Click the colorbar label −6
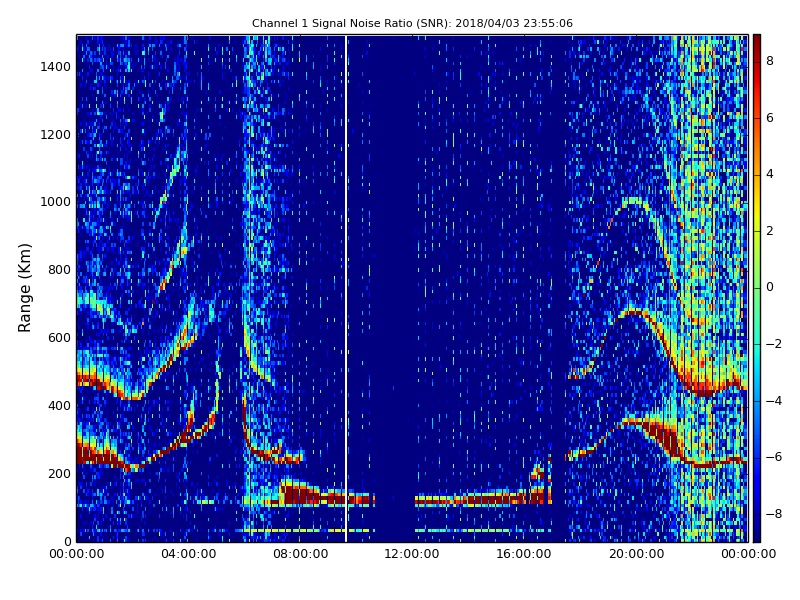 (774, 457)
